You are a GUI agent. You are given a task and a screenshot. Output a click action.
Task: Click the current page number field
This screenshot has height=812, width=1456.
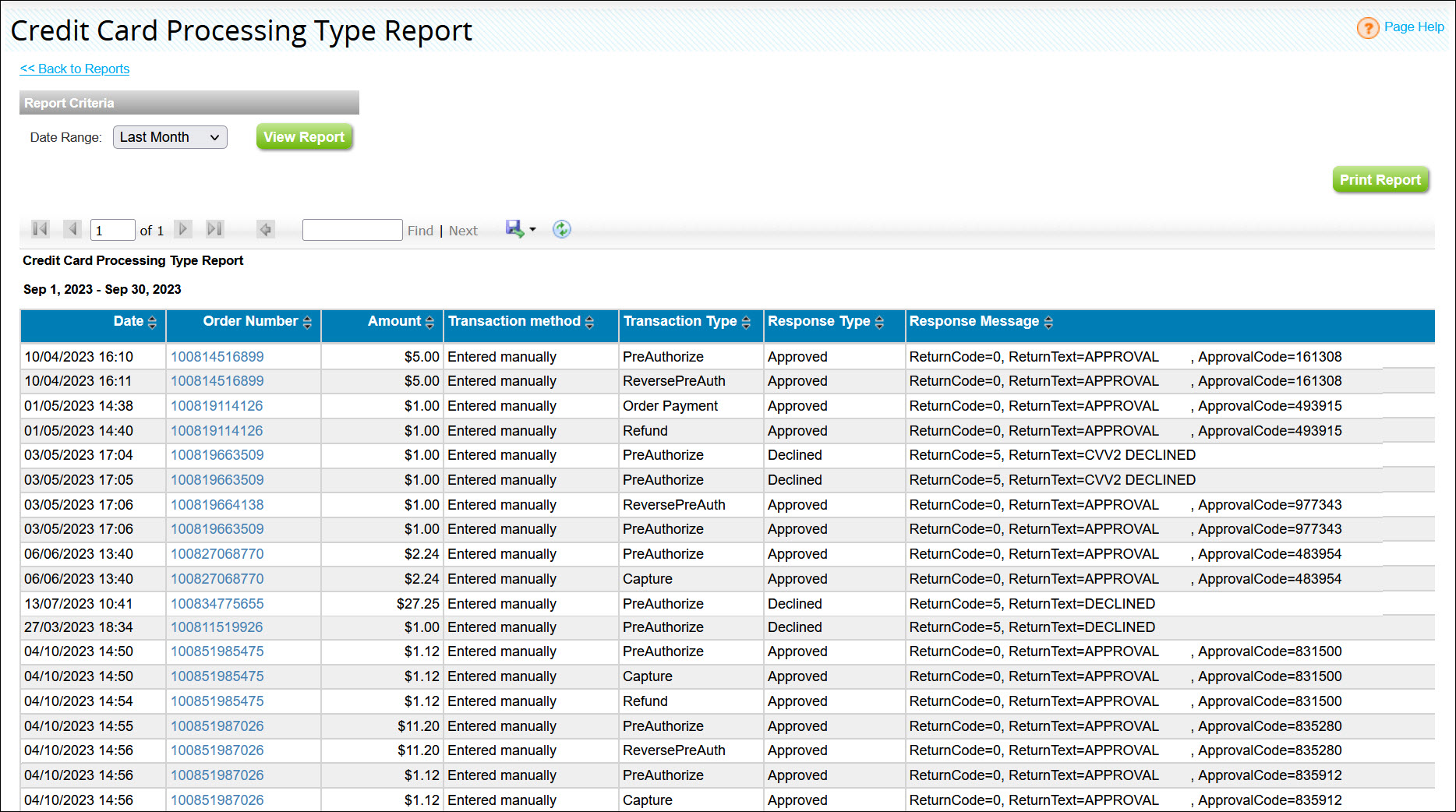click(112, 230)
